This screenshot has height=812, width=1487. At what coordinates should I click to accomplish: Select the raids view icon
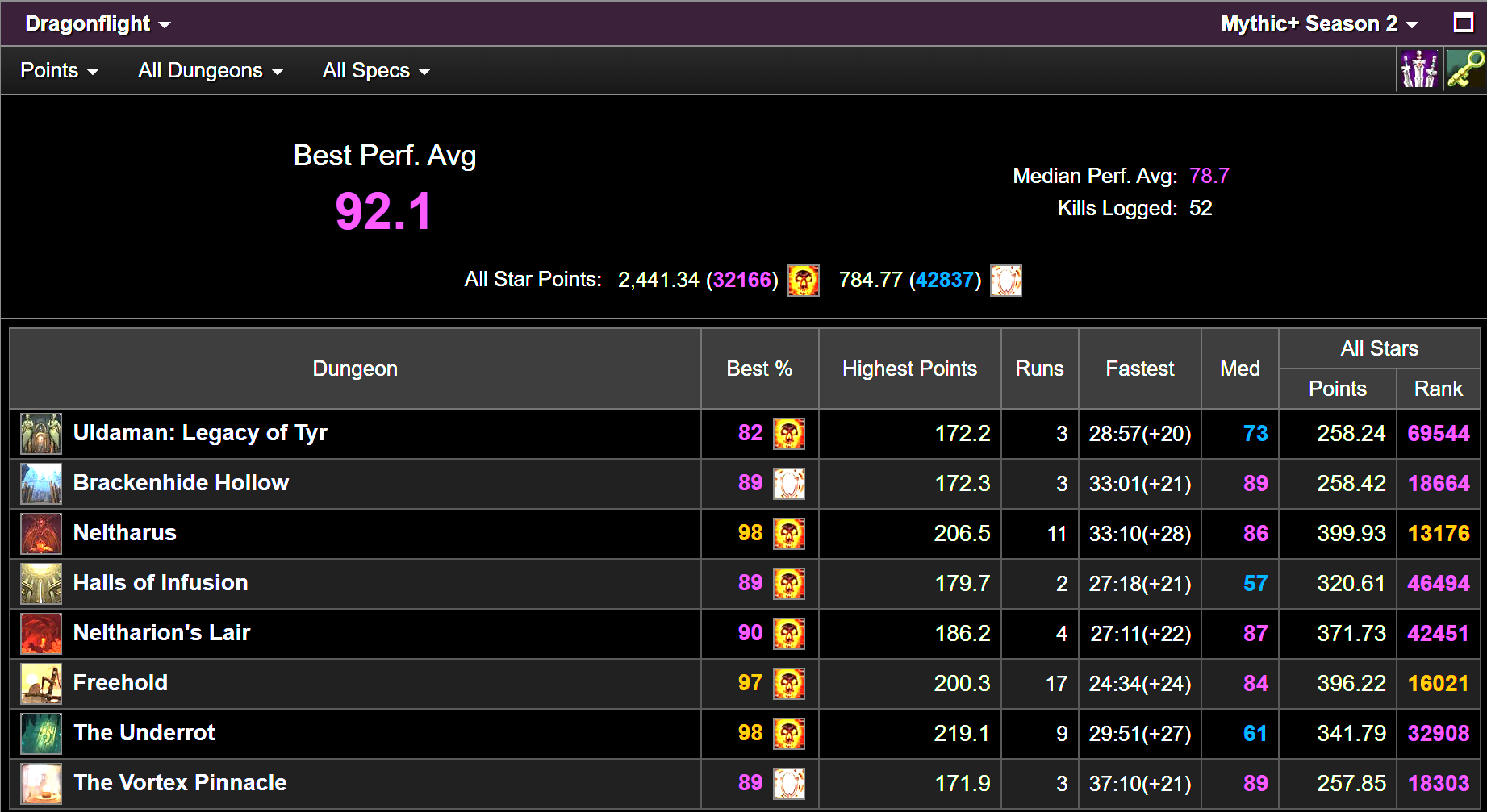pyautogui.click(x=1419, y=69)
